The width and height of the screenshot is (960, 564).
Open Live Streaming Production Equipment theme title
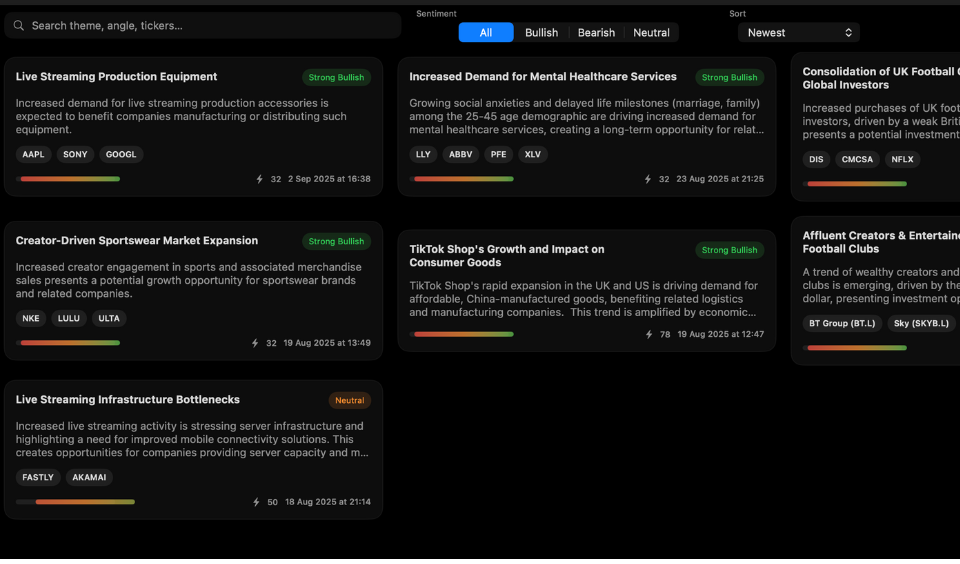tap(116, 77)
